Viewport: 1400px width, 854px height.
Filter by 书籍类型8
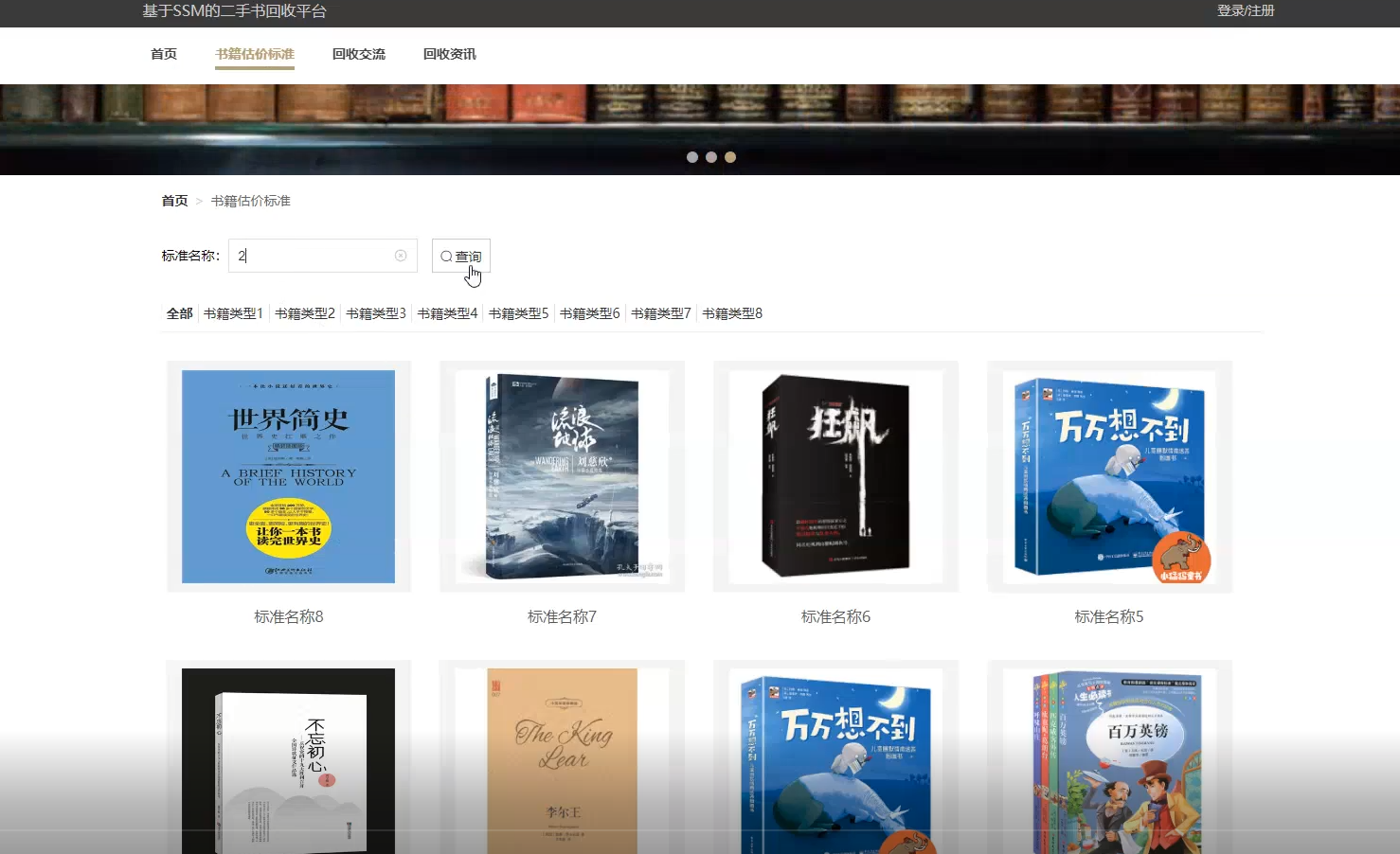click(732, 313)
